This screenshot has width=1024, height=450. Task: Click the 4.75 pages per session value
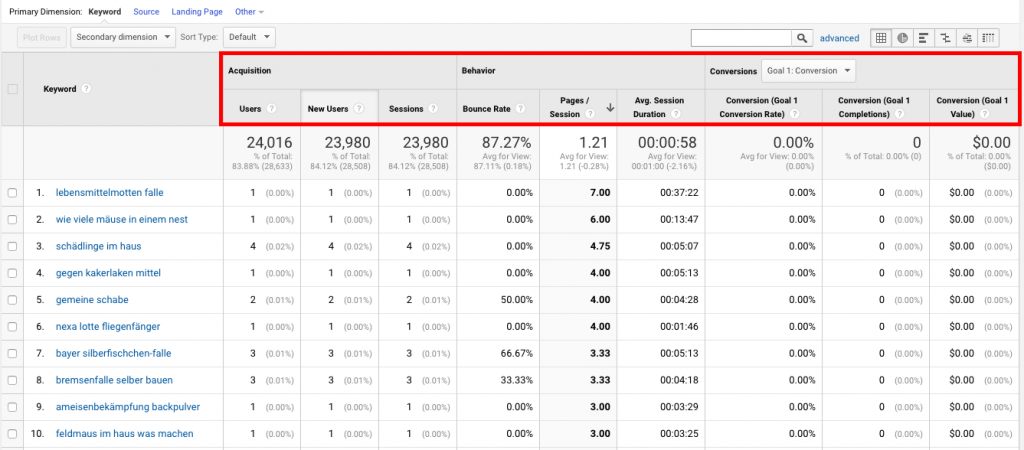[600, 246]
